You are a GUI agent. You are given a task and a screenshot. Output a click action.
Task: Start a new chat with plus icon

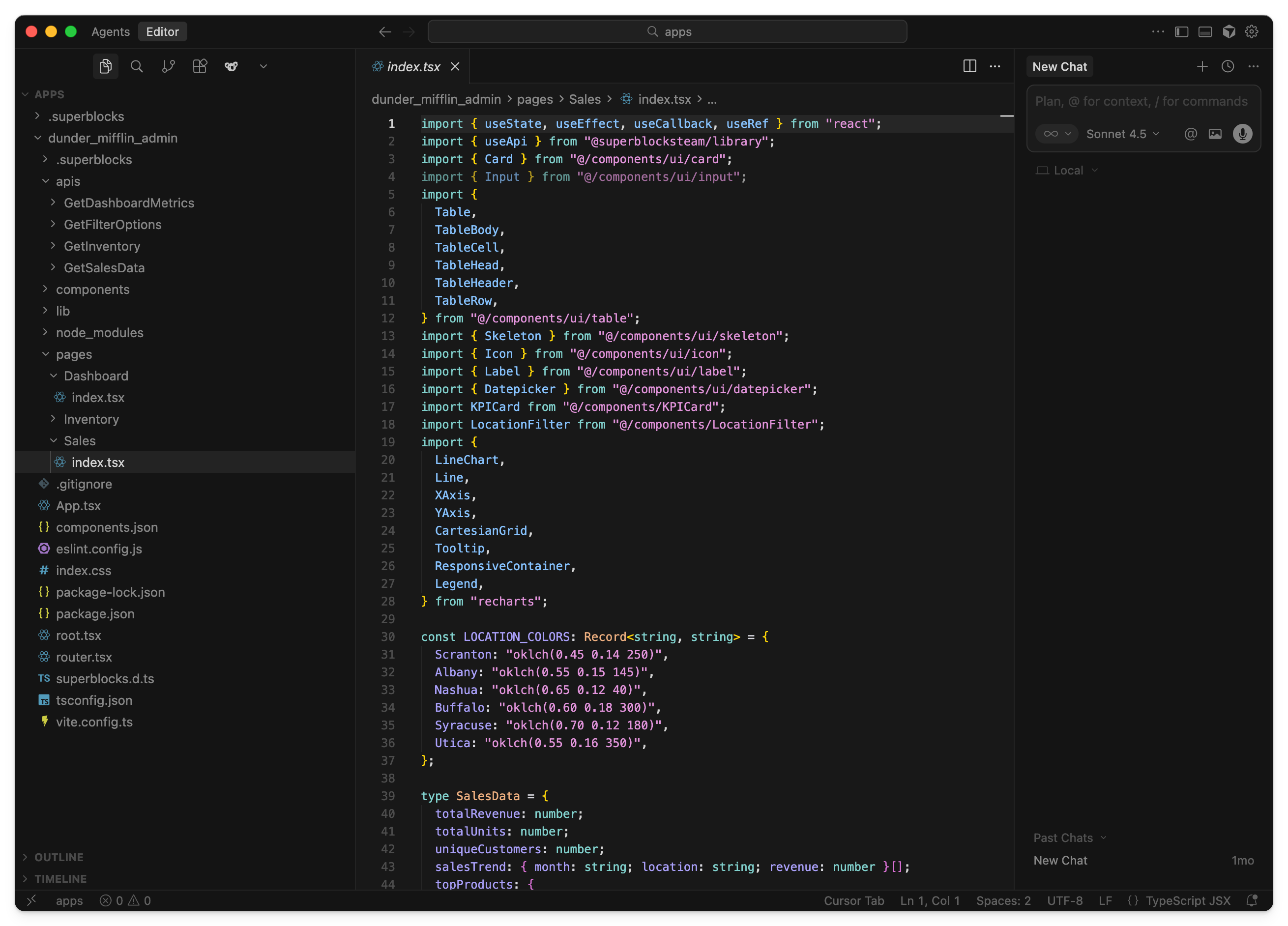pos(1201,66)
